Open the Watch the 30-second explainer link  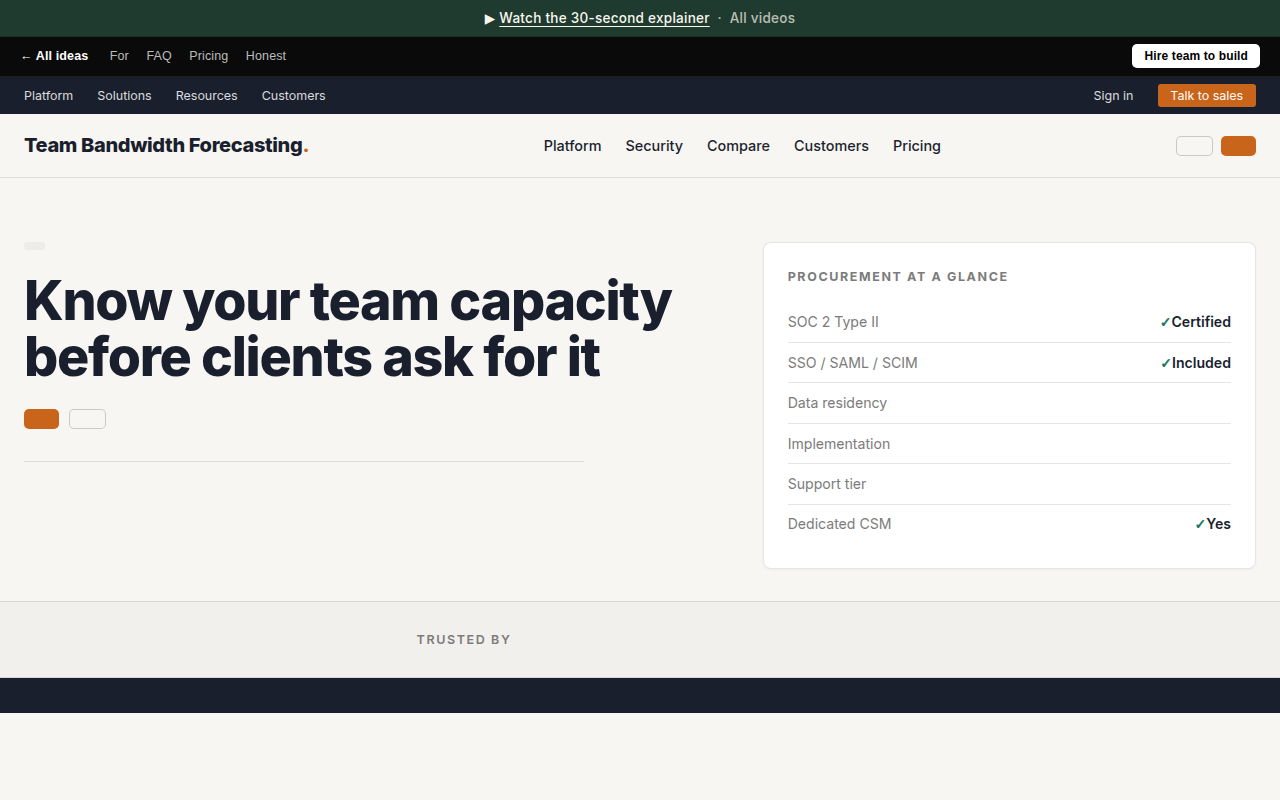coord(604,18)
